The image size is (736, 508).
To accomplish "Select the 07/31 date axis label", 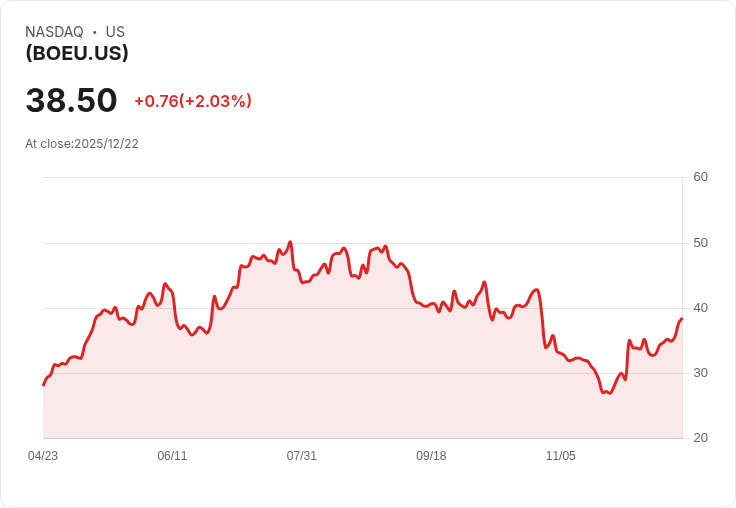I will tap(302, 456).
